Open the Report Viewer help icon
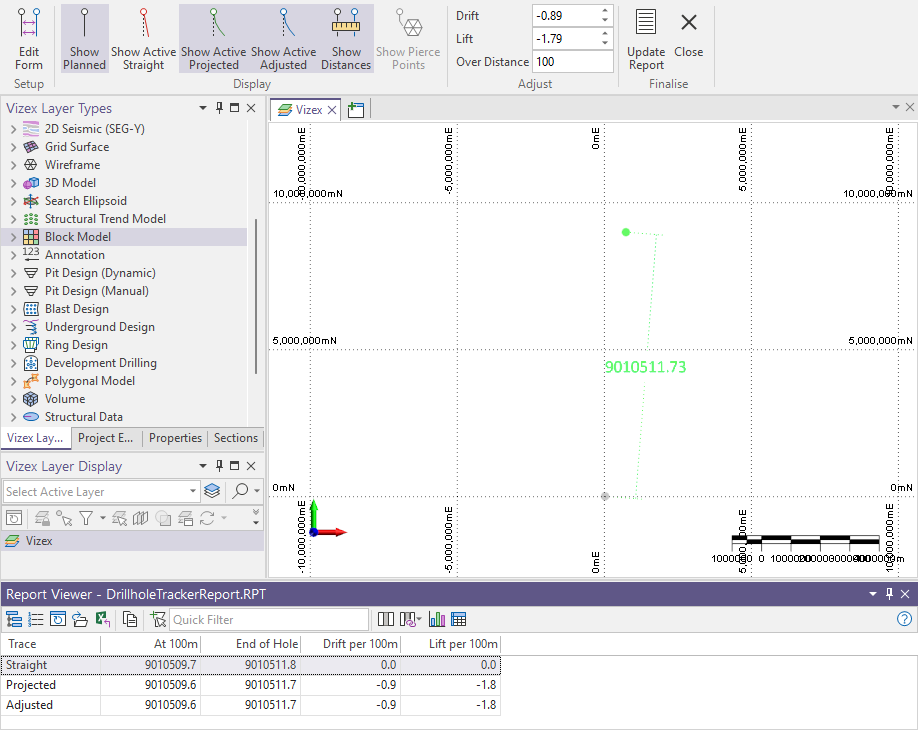The width and height of the screenshot is (918, 730). tap(905, 619)
